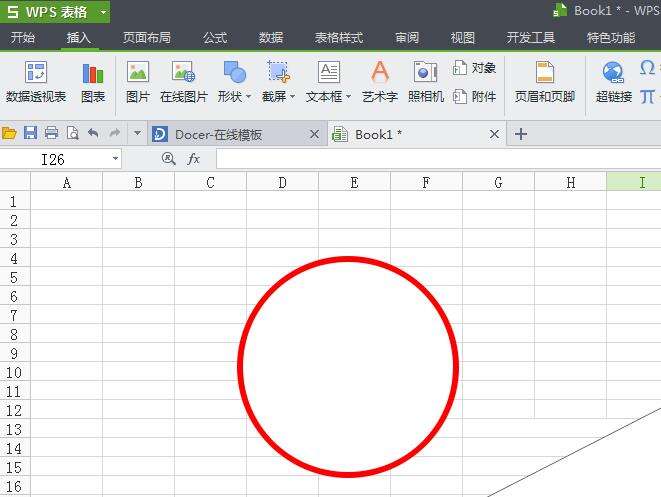Open the 照相机 camera tool

(426, 82)
